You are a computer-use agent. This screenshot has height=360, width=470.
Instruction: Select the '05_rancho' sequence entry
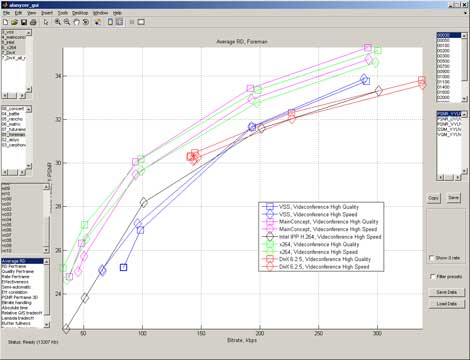click(x=14, y=119)
